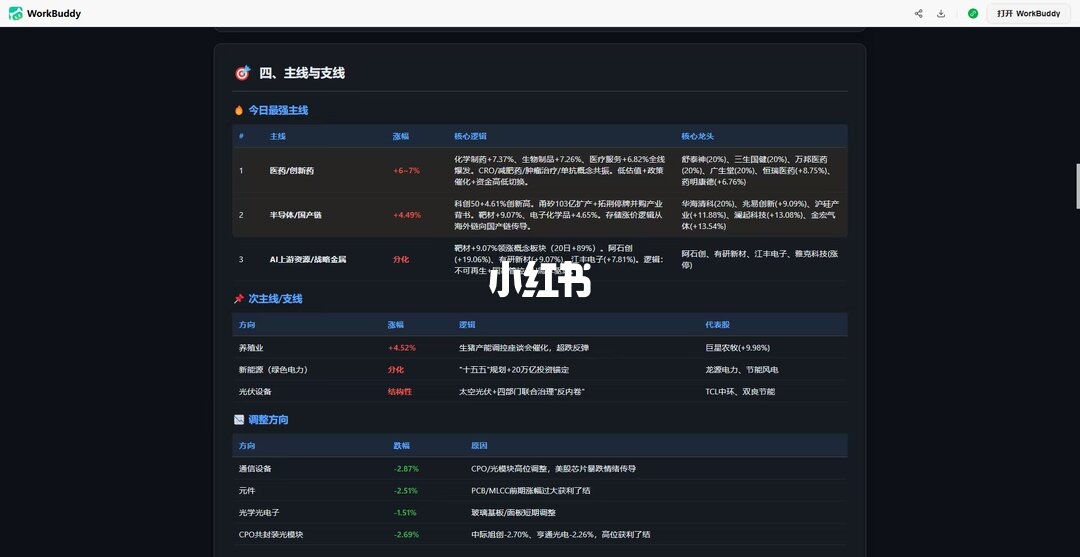Click the 科创50+4.61%创新高 logic paragraph
The height and width of the screenshot is (557, 1080).
(x=559, y=215)
